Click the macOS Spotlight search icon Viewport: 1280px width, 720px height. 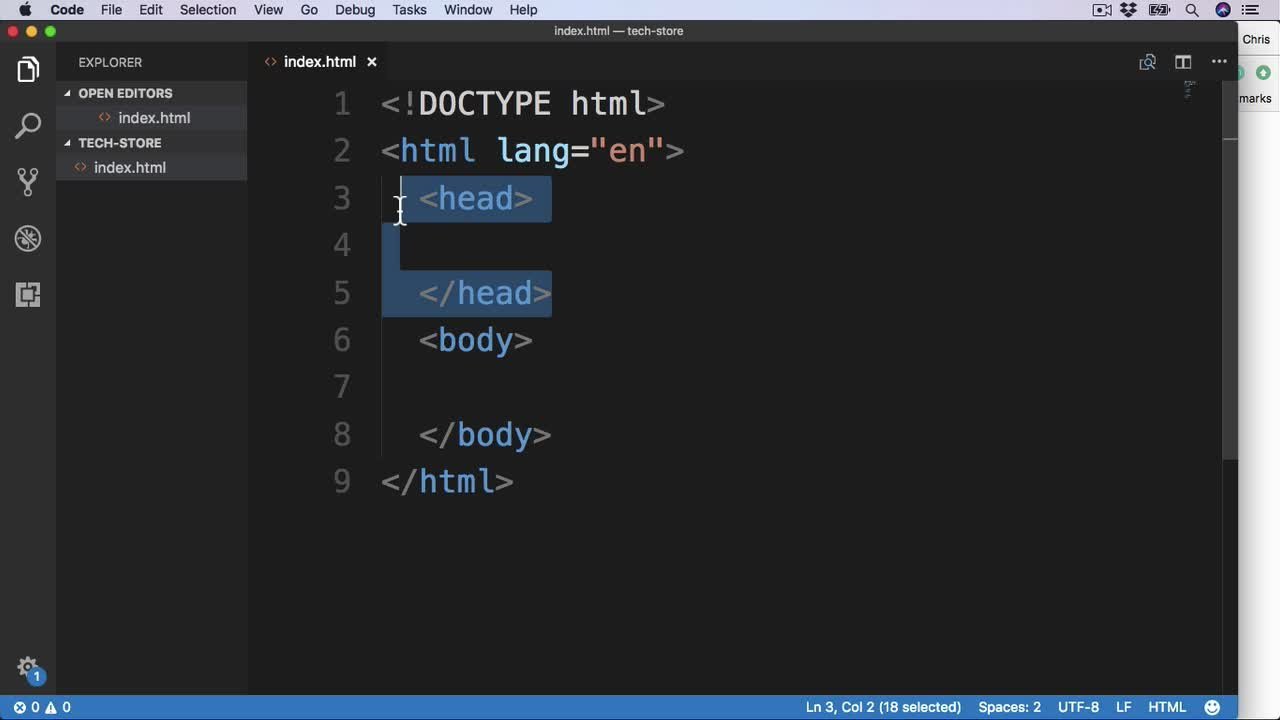pyautogui.click(x=1192, y=10)
